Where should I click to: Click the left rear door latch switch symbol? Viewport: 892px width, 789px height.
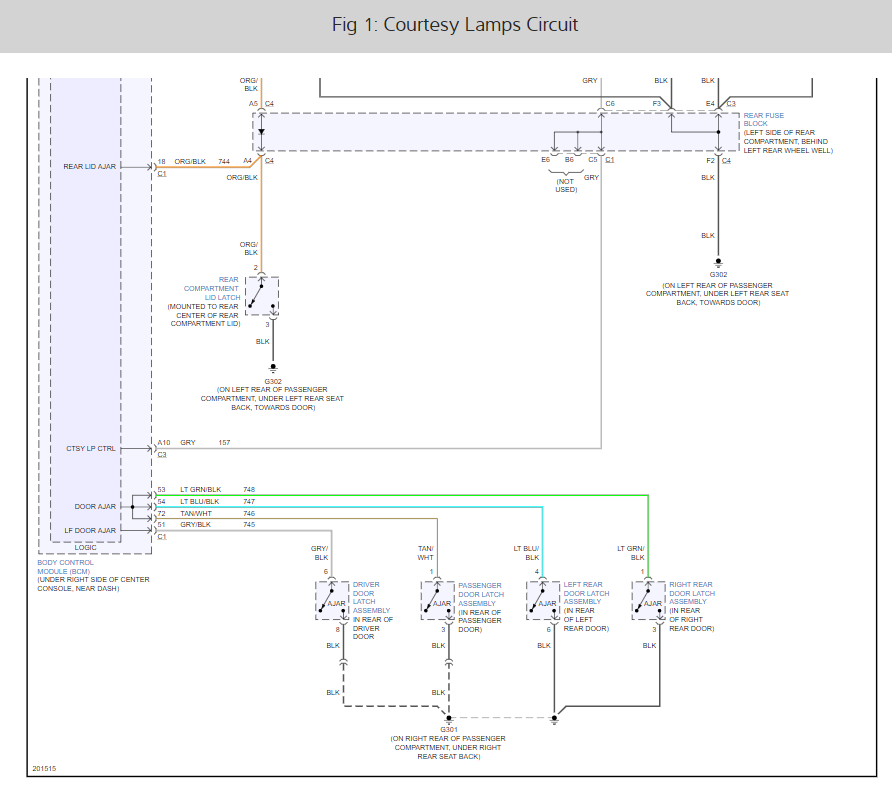coord(543,600)
